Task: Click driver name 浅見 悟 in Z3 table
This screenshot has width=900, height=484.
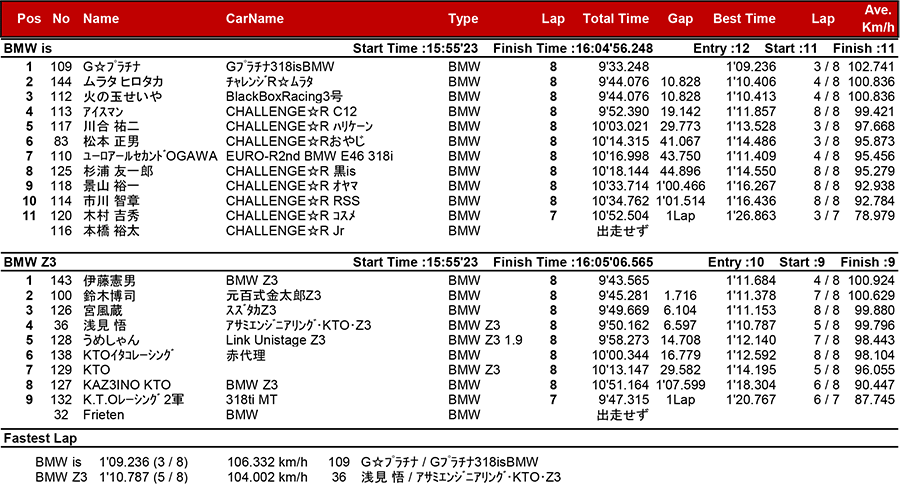Action: click(104, 326)
